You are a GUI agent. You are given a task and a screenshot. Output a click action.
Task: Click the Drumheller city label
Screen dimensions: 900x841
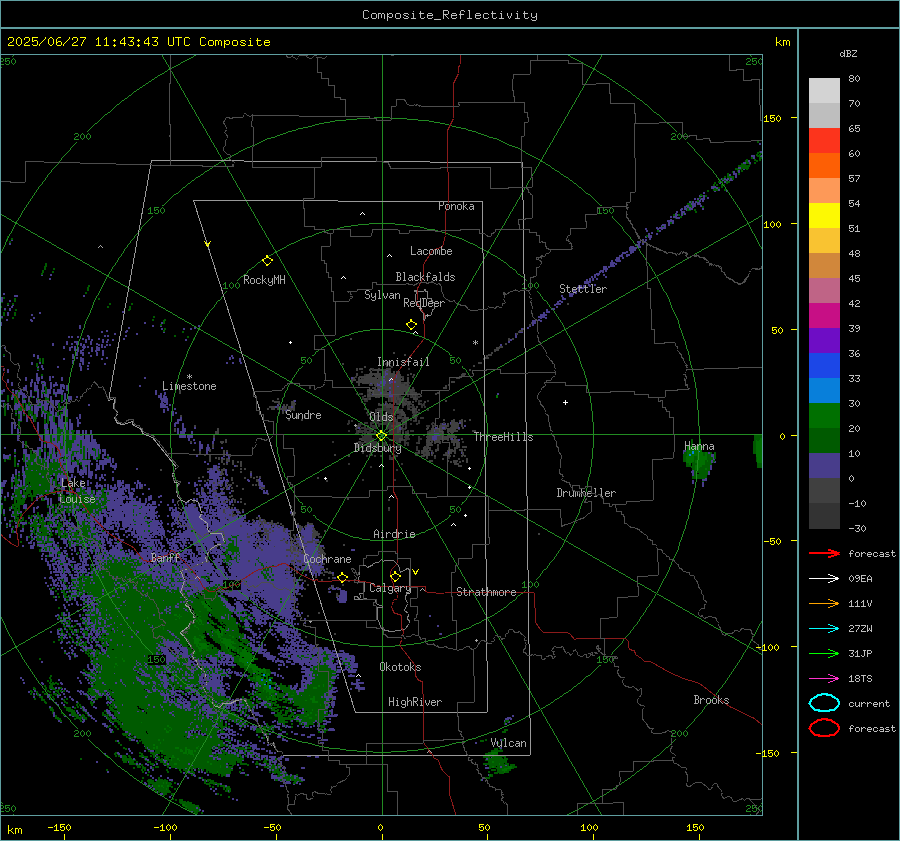click(586, 493)
